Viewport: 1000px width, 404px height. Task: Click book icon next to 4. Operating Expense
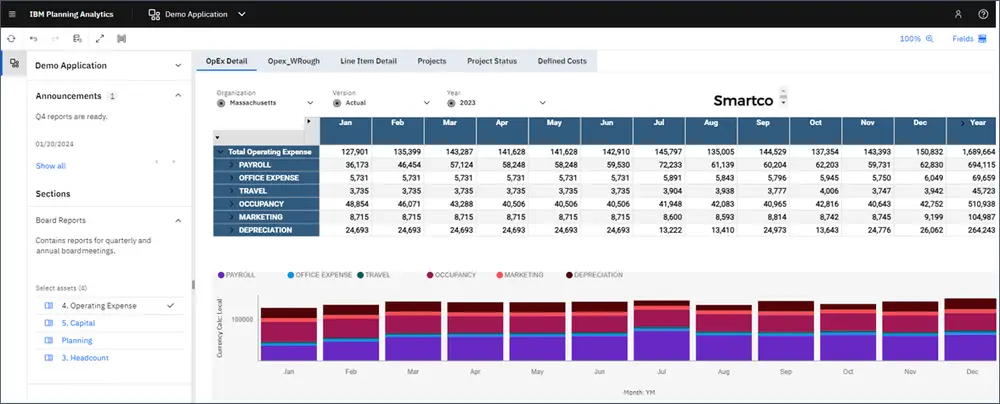coord(48,306)
